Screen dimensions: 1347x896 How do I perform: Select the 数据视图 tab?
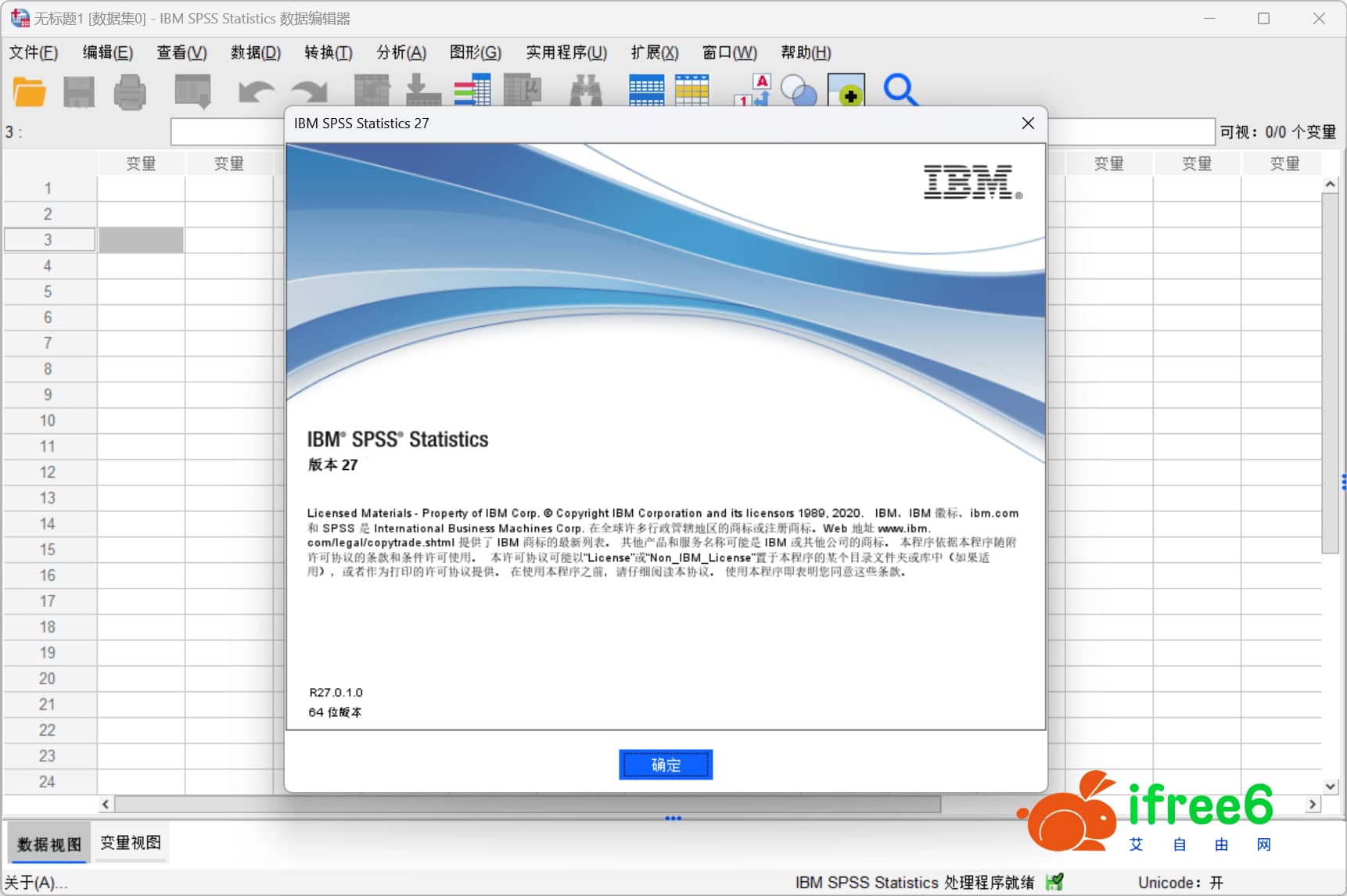click(x=49, y=844)
